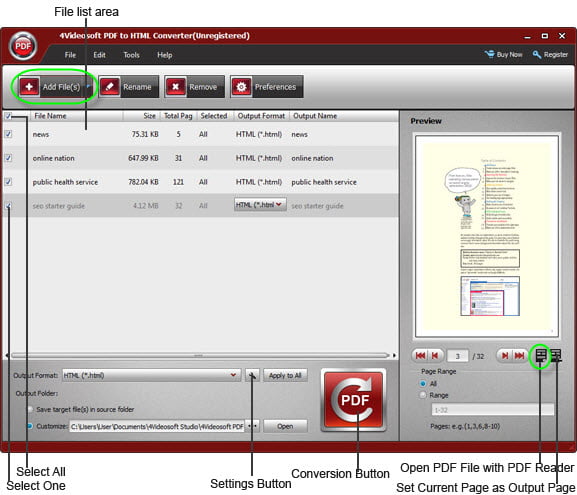Click the Register key icon
The height and width of the screenshot is (495, 577).
[537, 54]
